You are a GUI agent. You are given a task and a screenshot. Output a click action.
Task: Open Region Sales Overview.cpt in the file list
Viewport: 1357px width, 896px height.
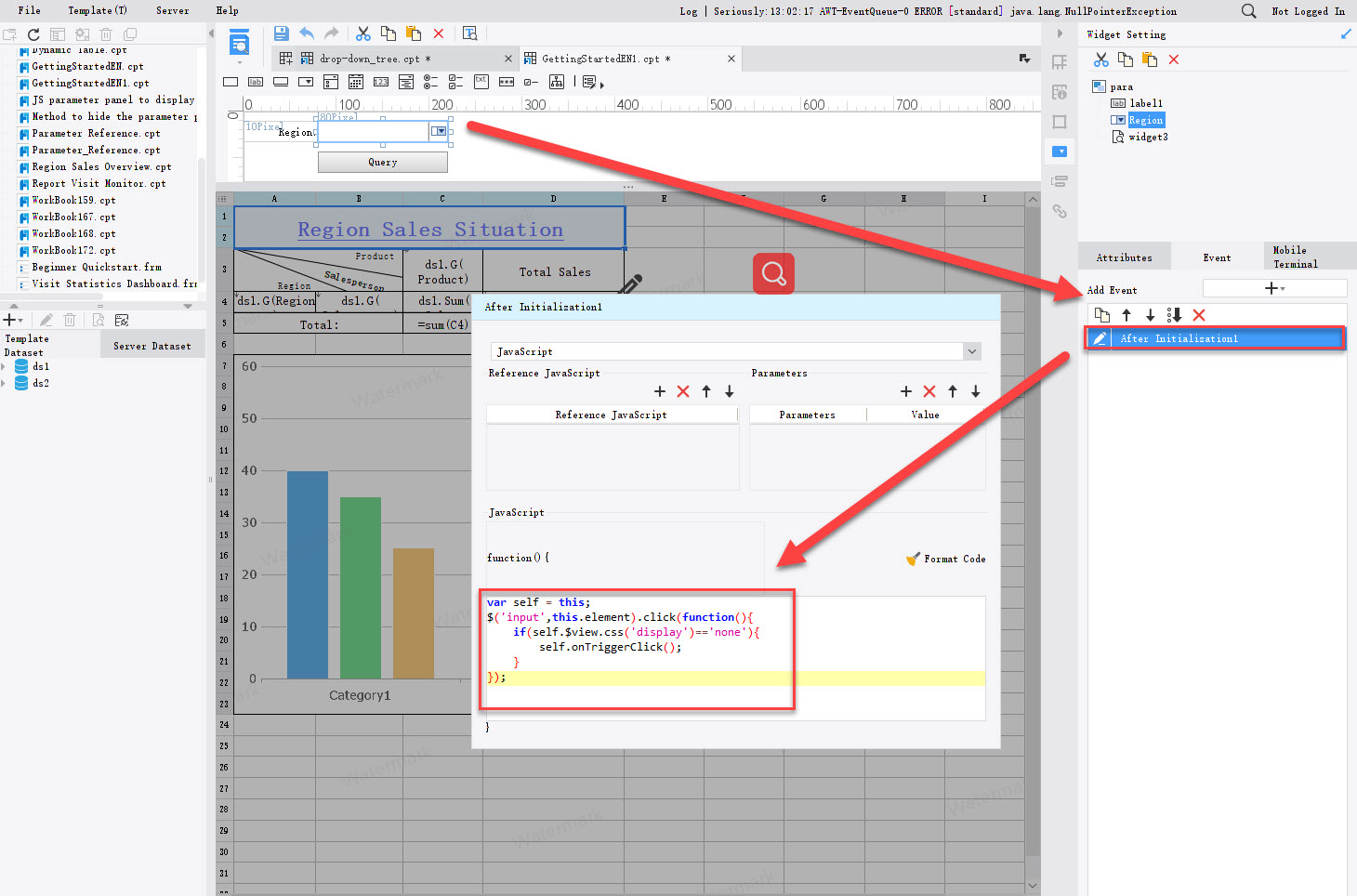(101, 167)
